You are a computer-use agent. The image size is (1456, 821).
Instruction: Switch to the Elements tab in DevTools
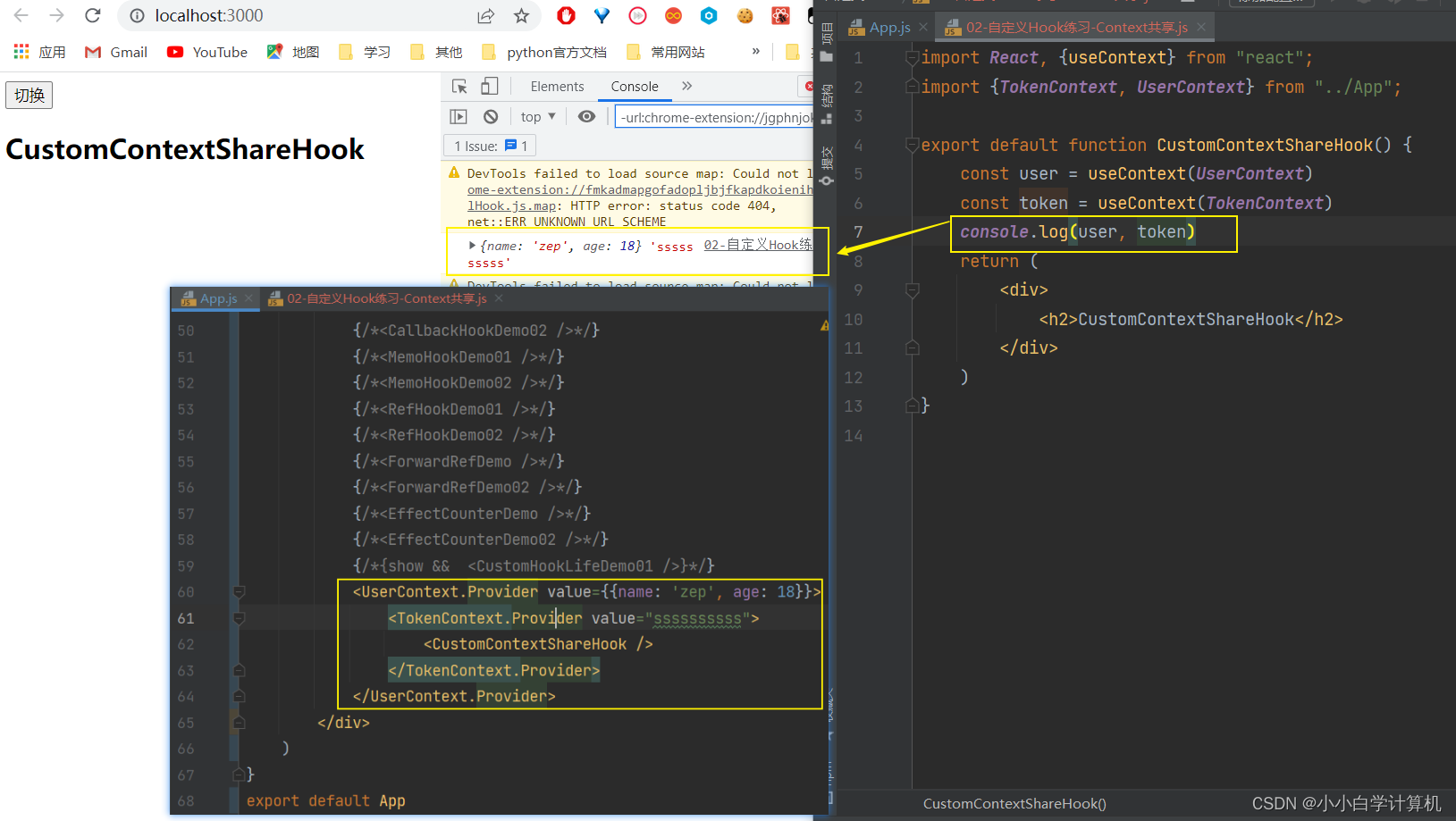coord(557,87)
